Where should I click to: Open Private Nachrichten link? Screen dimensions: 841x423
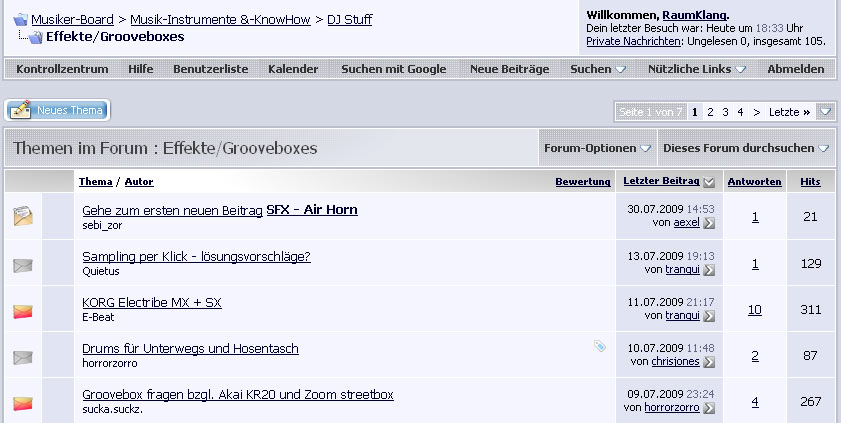(x=634, y=41)
